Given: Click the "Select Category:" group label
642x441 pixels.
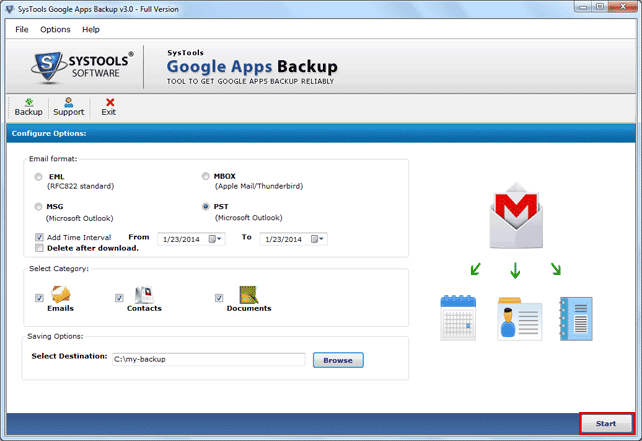Looking at the screenshot, I should (59, 269).
